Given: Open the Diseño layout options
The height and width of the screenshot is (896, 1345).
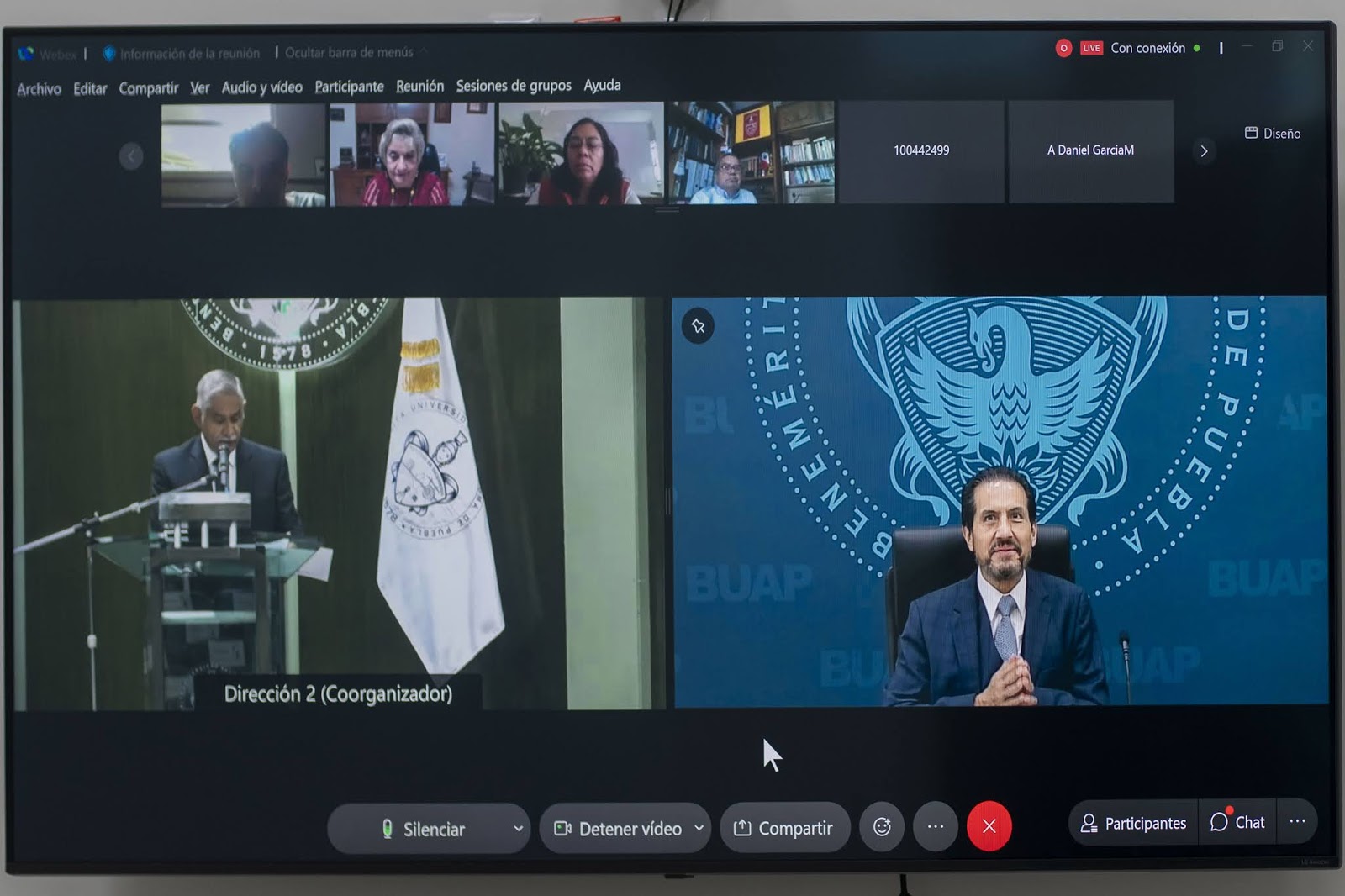Looking at the screenshot, I should tap(1273, 133).
